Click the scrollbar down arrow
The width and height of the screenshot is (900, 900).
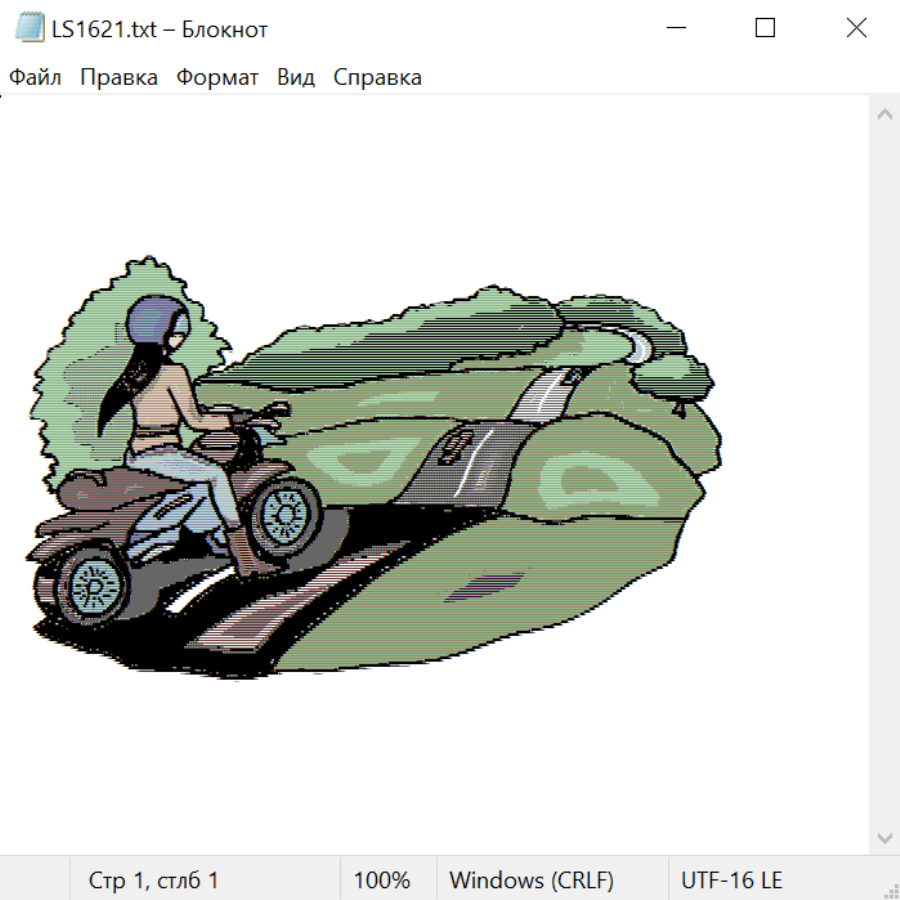pyautogui.click(x=884, y=836)
